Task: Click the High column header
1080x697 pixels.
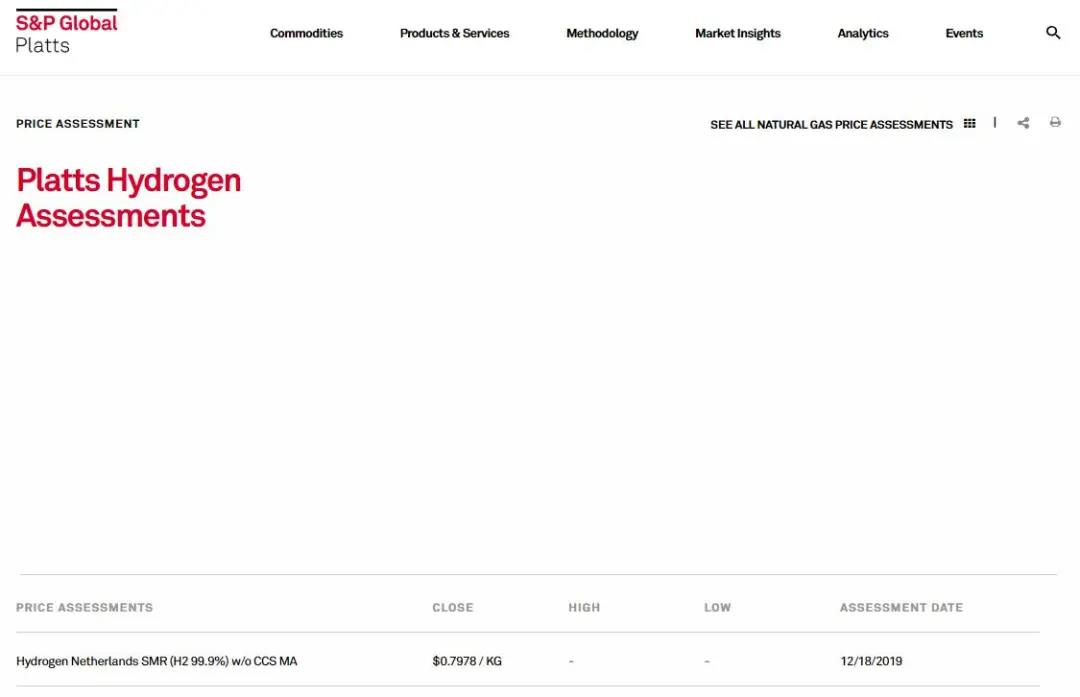Action: 584,607
